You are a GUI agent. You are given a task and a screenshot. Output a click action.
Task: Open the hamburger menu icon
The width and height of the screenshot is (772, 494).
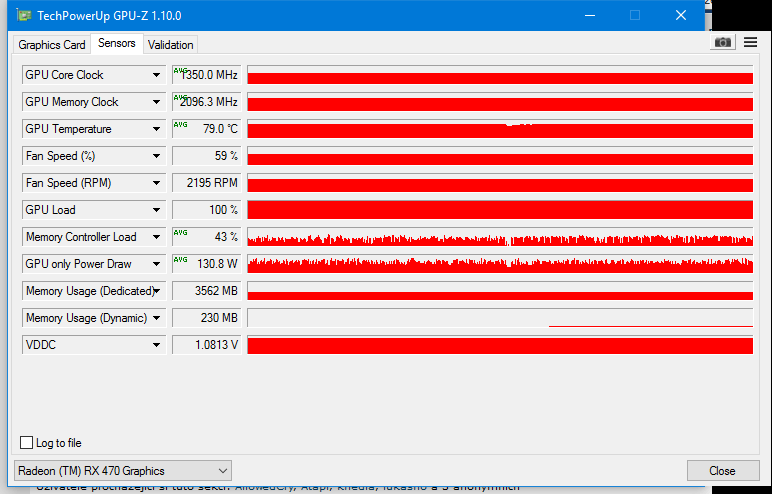click(x=750, y=42)
